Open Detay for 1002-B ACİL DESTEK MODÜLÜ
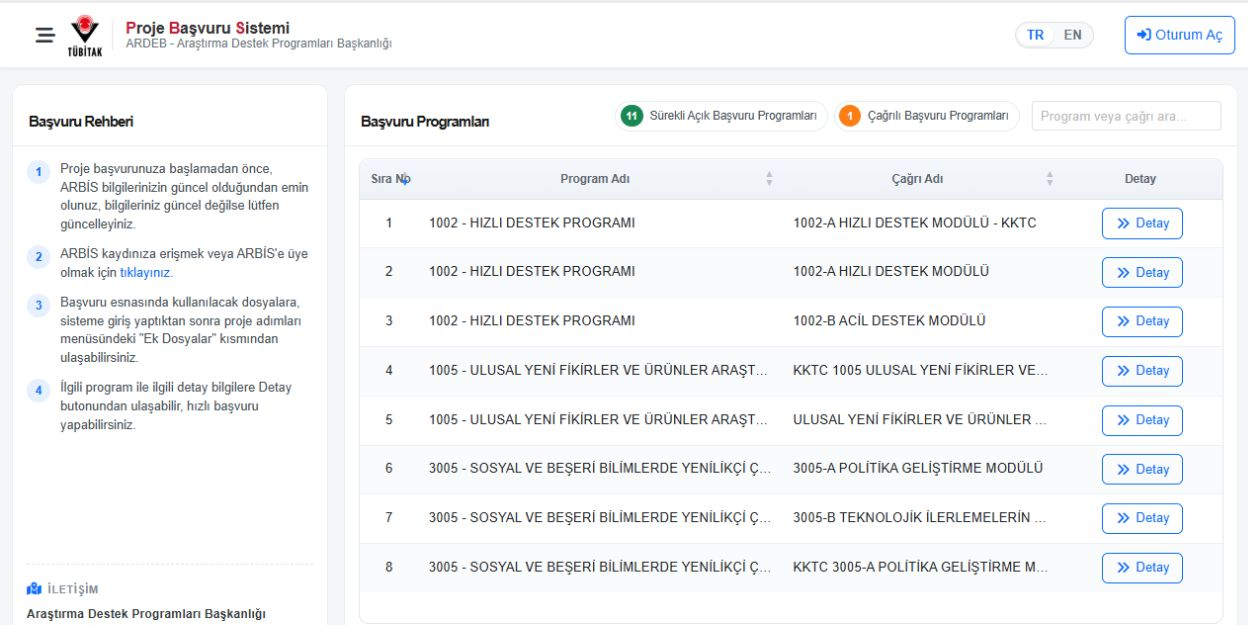 1142,321
